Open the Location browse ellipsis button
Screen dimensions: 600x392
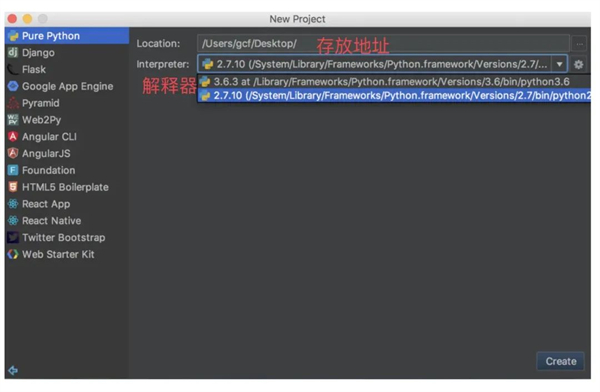[x=579, y=44]
